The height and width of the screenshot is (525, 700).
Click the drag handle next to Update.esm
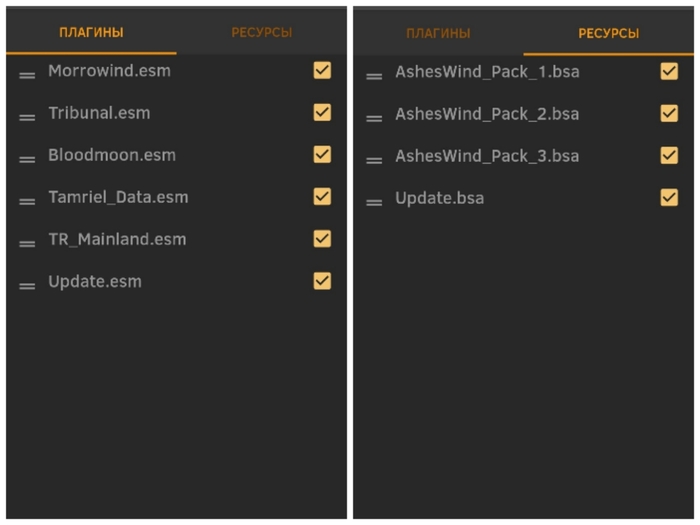click(x=27, y=285)
